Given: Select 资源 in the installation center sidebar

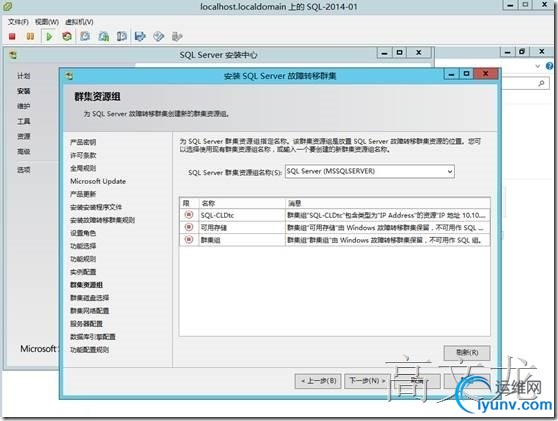Looking at the screenshot, I should tap(23, 136).
